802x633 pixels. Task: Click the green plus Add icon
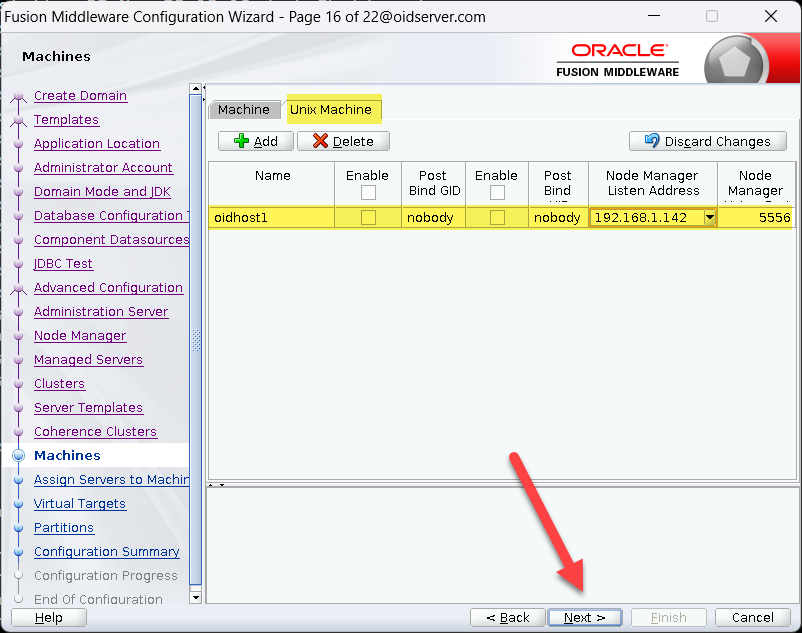241,141
